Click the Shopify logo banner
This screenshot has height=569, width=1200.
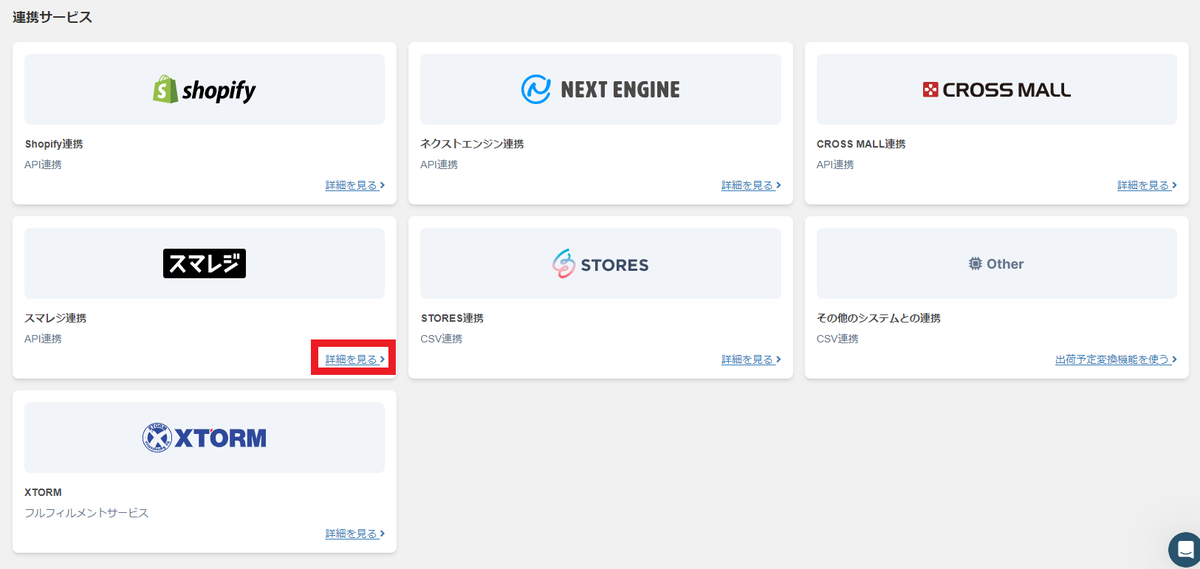[204, 90]
